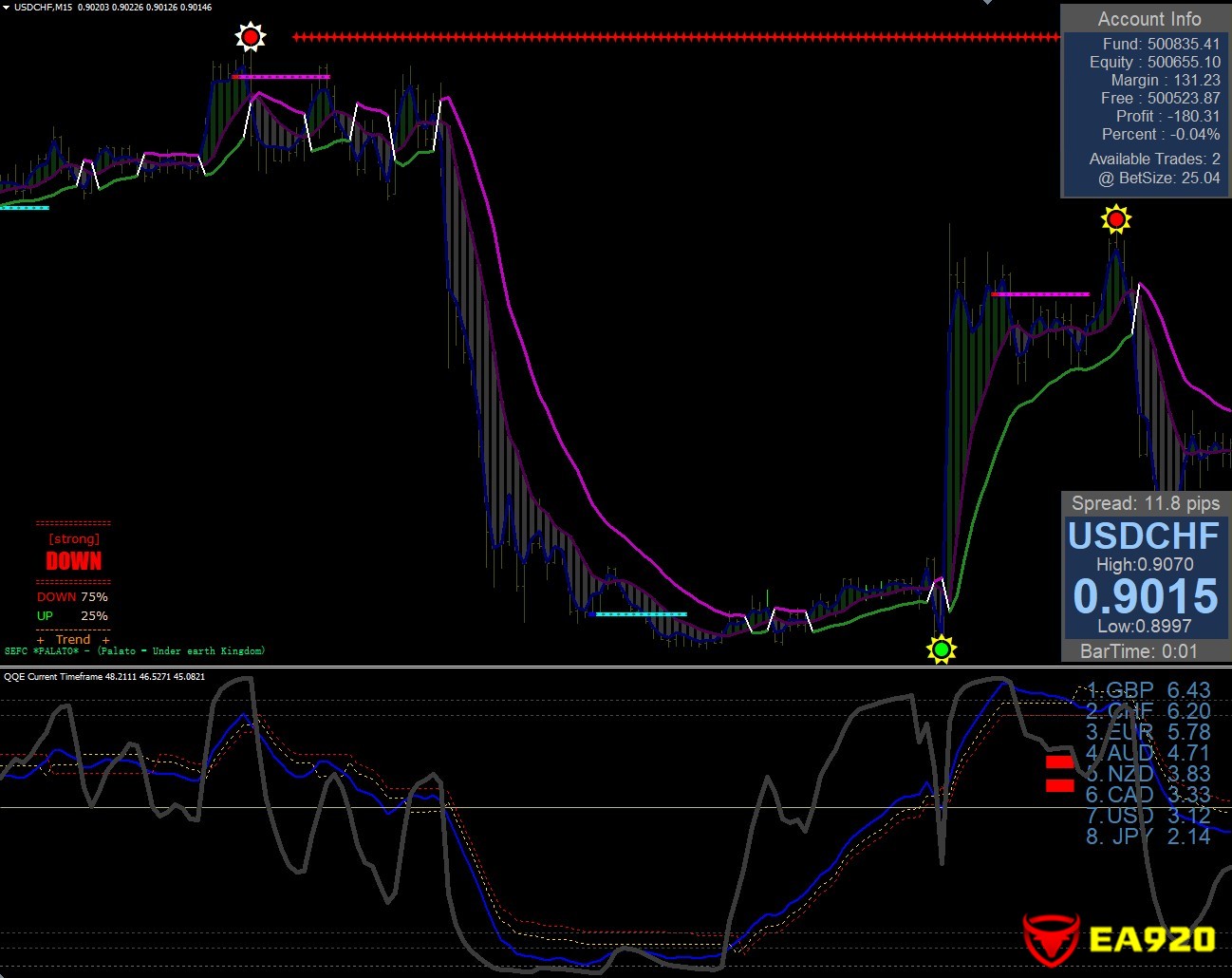Click the red bull logo icon

coord(1051,938)
